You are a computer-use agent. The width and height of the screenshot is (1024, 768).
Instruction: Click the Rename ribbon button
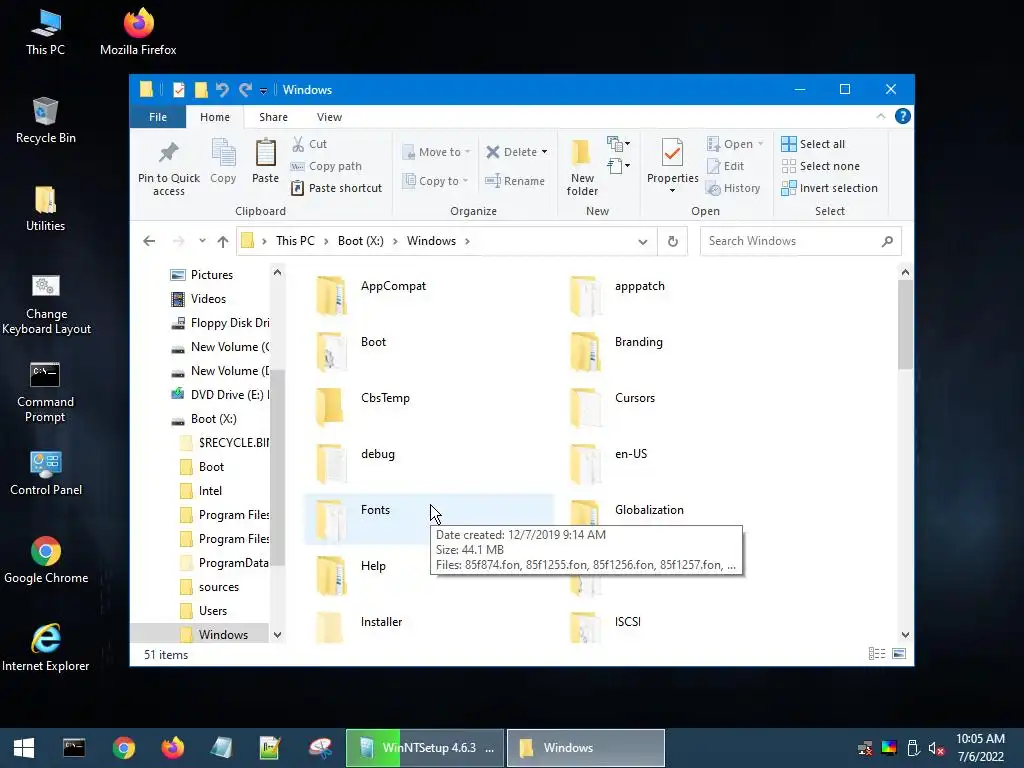[x=515, y=181]
